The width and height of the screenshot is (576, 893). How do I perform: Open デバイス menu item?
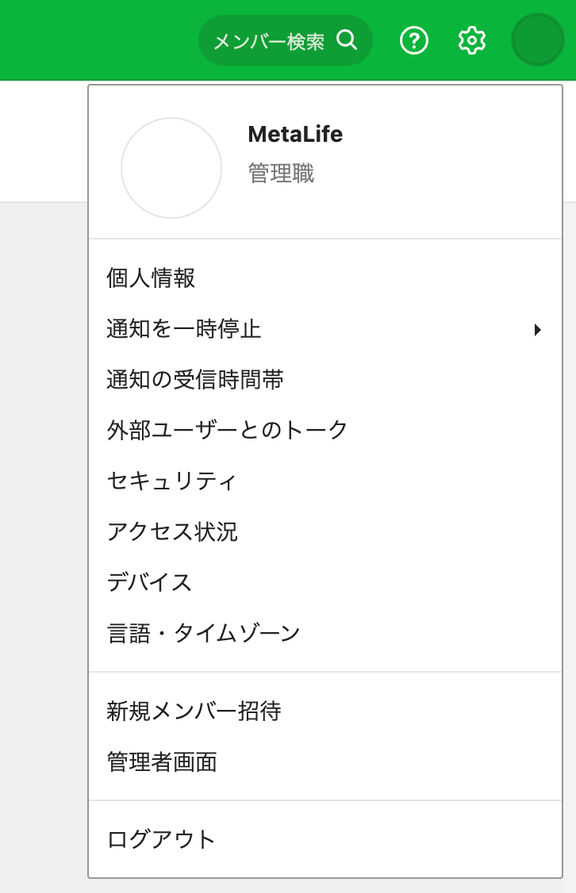pos(325,582)
